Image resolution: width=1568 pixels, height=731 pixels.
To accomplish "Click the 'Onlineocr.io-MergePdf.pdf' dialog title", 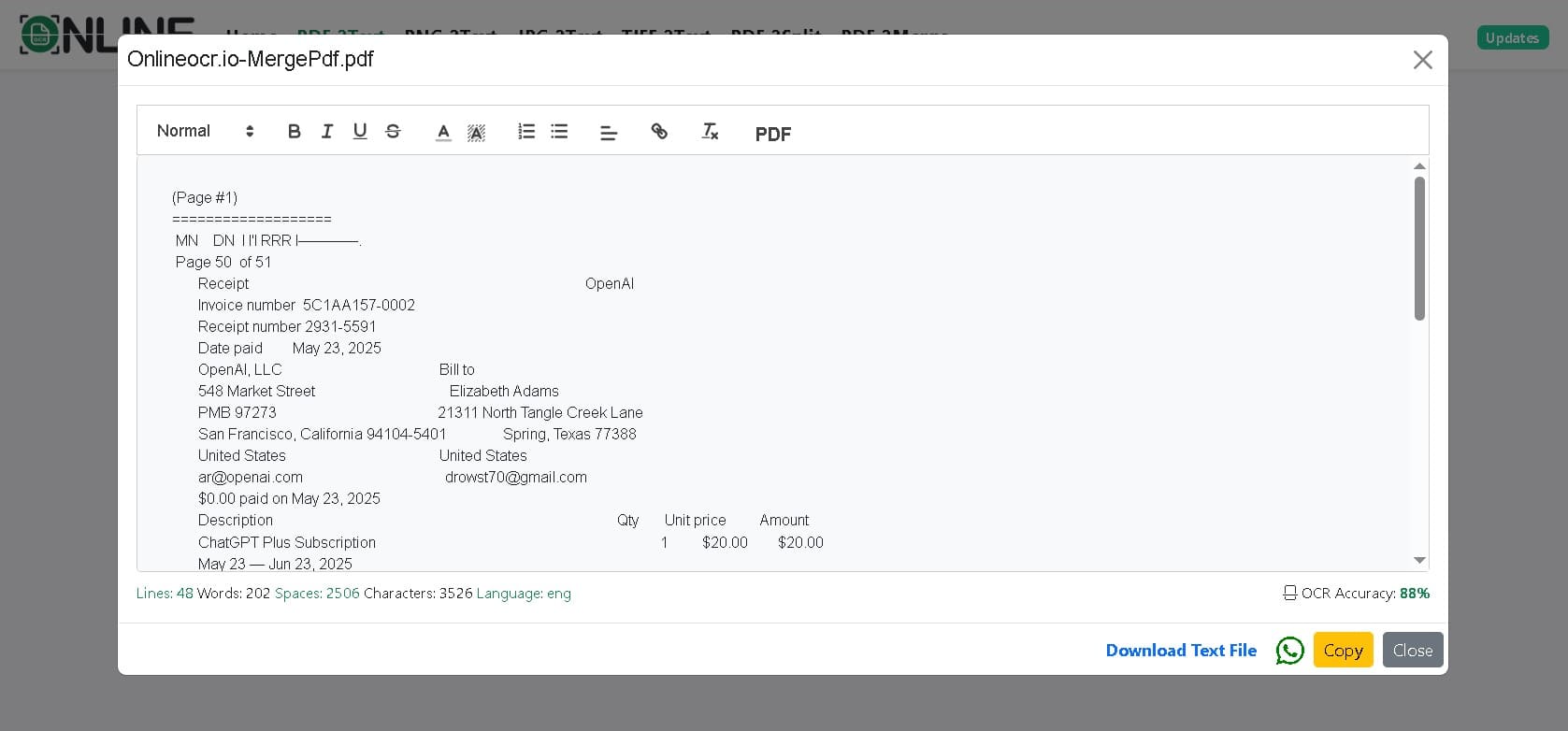I will point(251,59).
